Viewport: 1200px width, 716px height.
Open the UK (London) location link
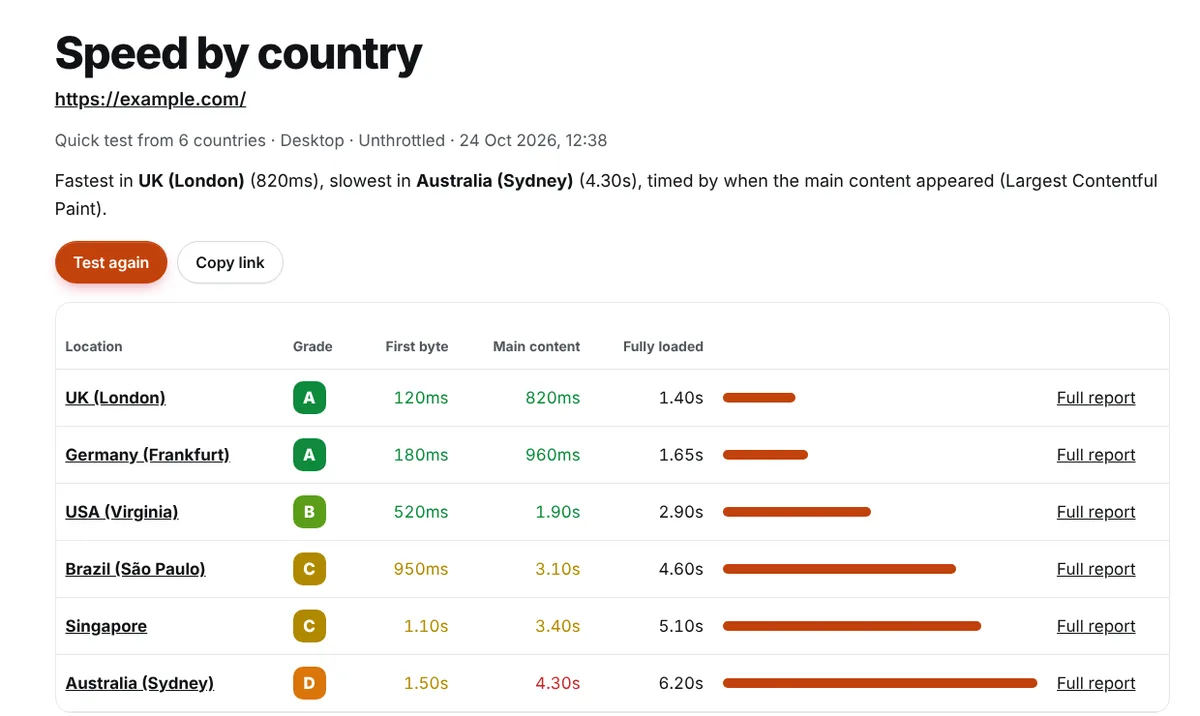click(115, 398)
